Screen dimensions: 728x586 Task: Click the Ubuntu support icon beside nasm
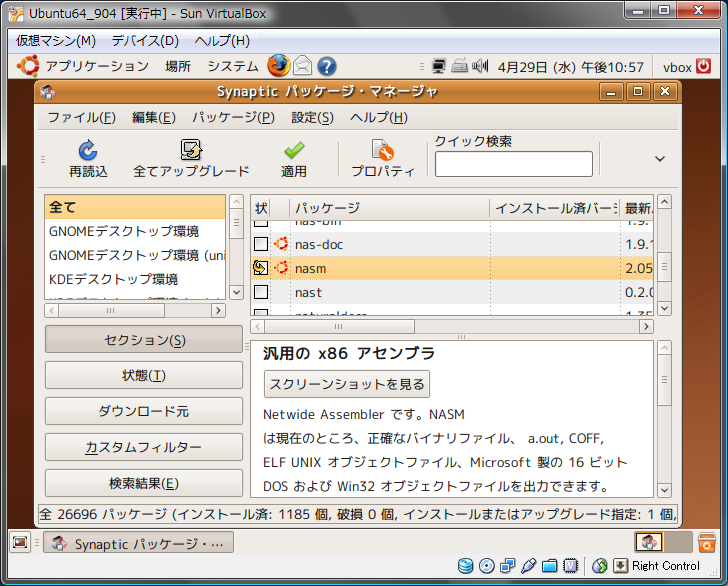tap(281, 268)
